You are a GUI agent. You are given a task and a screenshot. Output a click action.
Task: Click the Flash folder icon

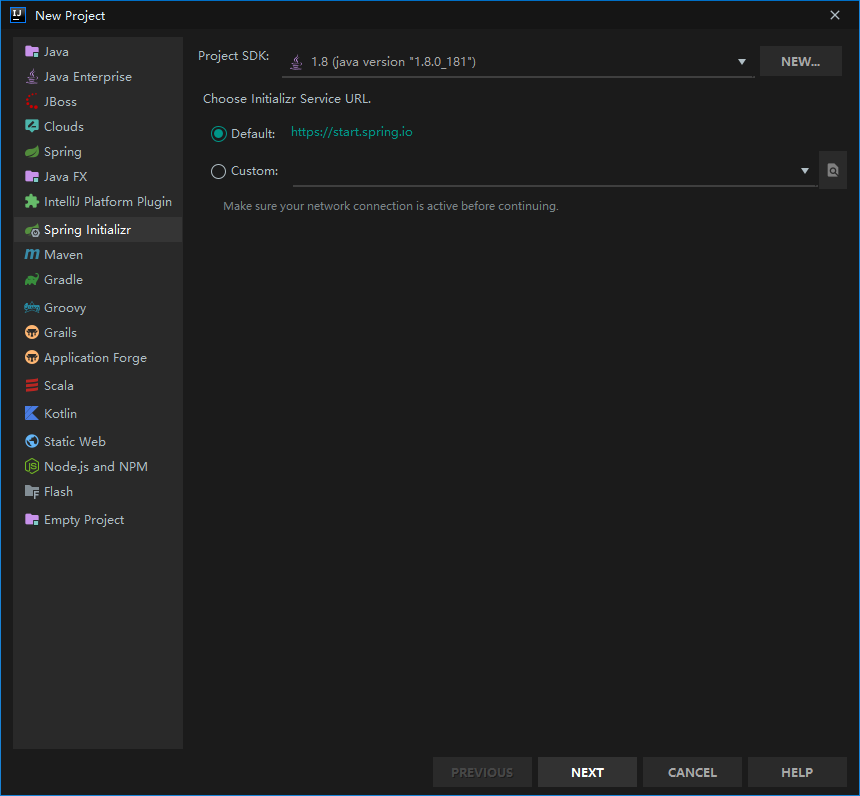[32, 492]
